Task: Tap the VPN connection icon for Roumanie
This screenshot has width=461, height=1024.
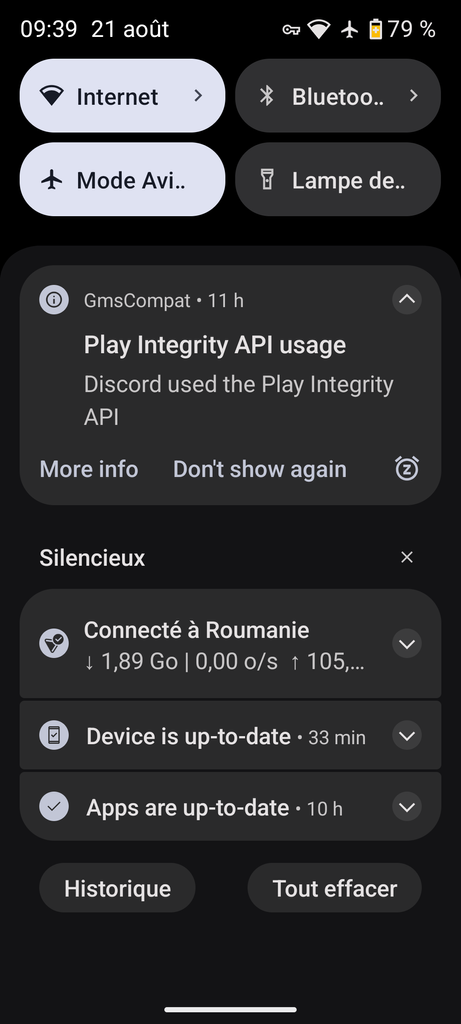Action: 54,643
